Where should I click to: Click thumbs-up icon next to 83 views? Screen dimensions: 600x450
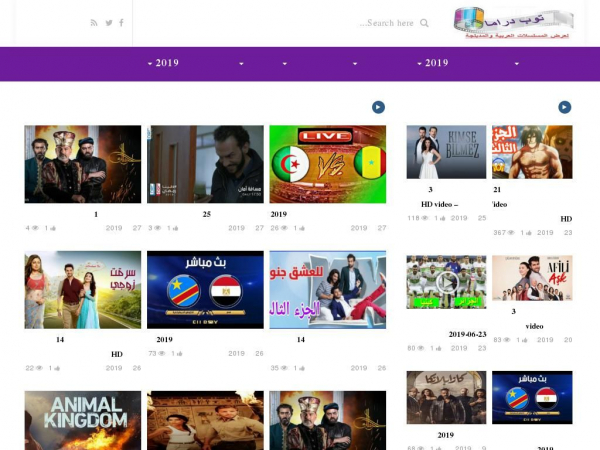tap(525, 340)
